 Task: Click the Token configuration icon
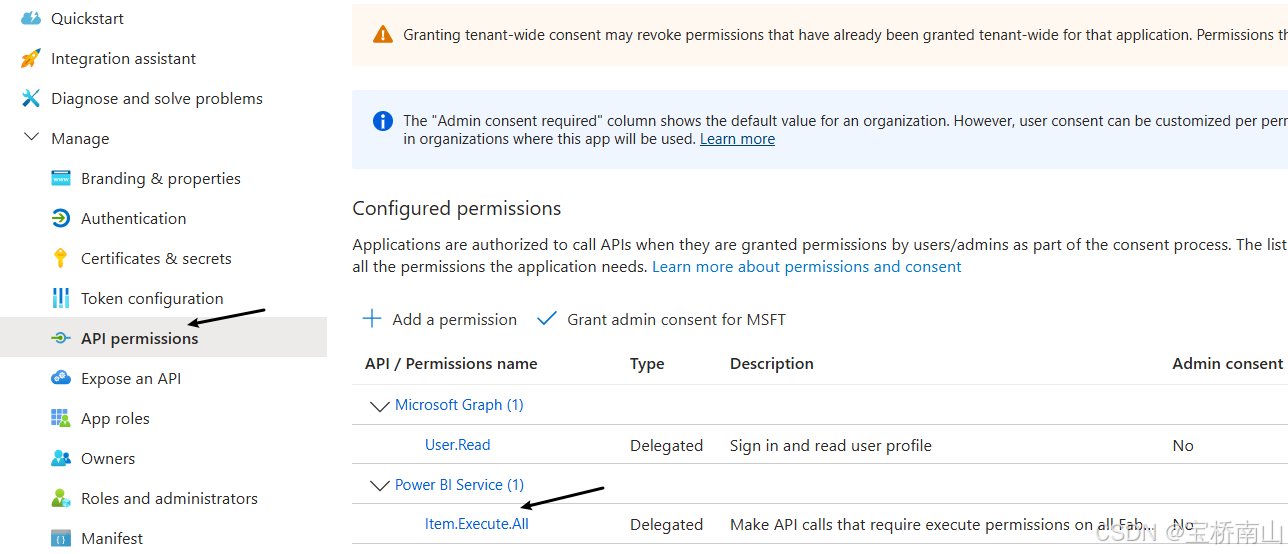click(61, 298)
